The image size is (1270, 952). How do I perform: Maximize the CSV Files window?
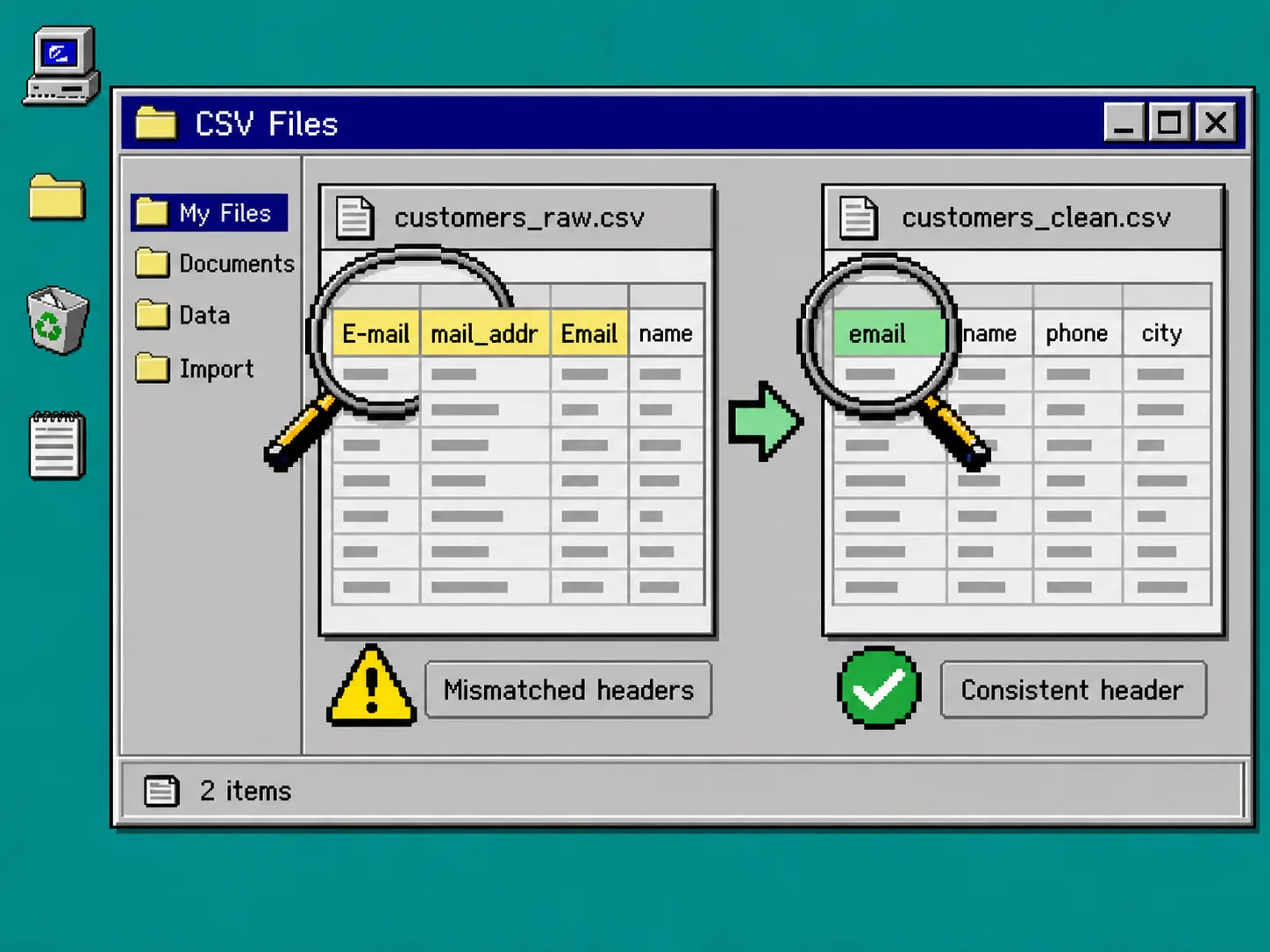point(1169,123)
